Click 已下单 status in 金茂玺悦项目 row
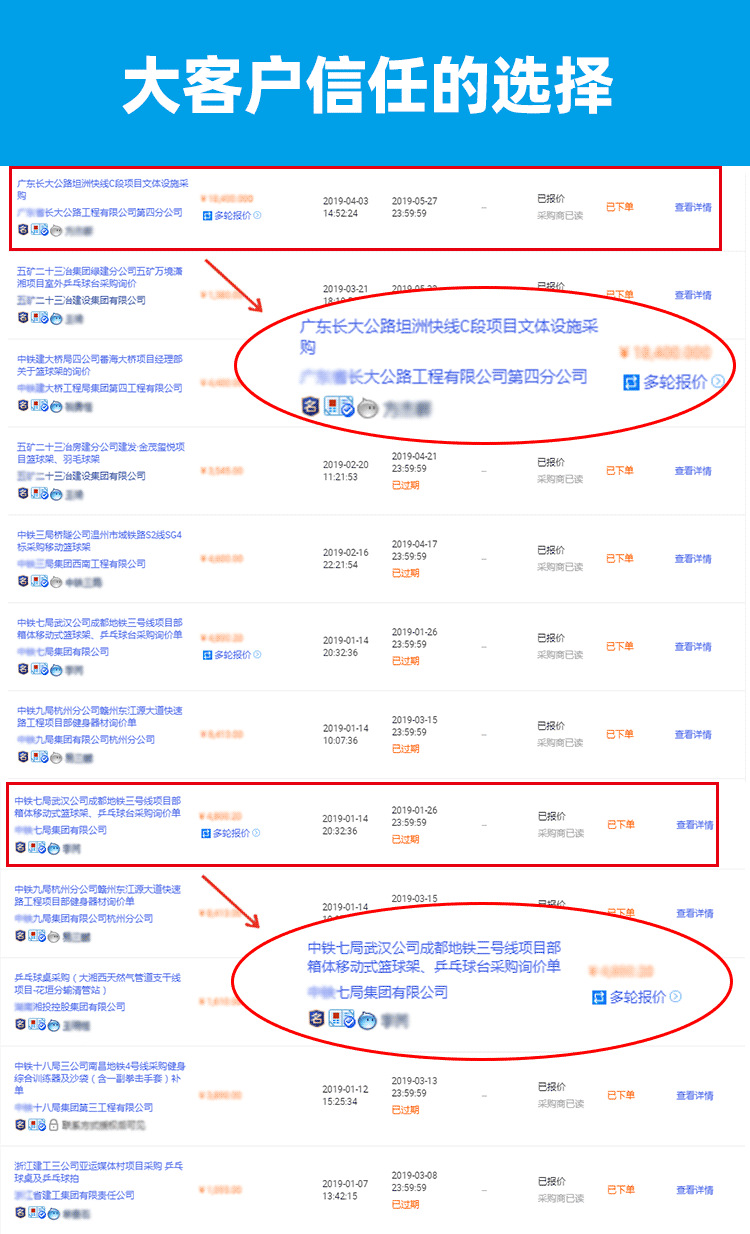750x1234 pixels. pyautogui.click(x=620, y=471)
